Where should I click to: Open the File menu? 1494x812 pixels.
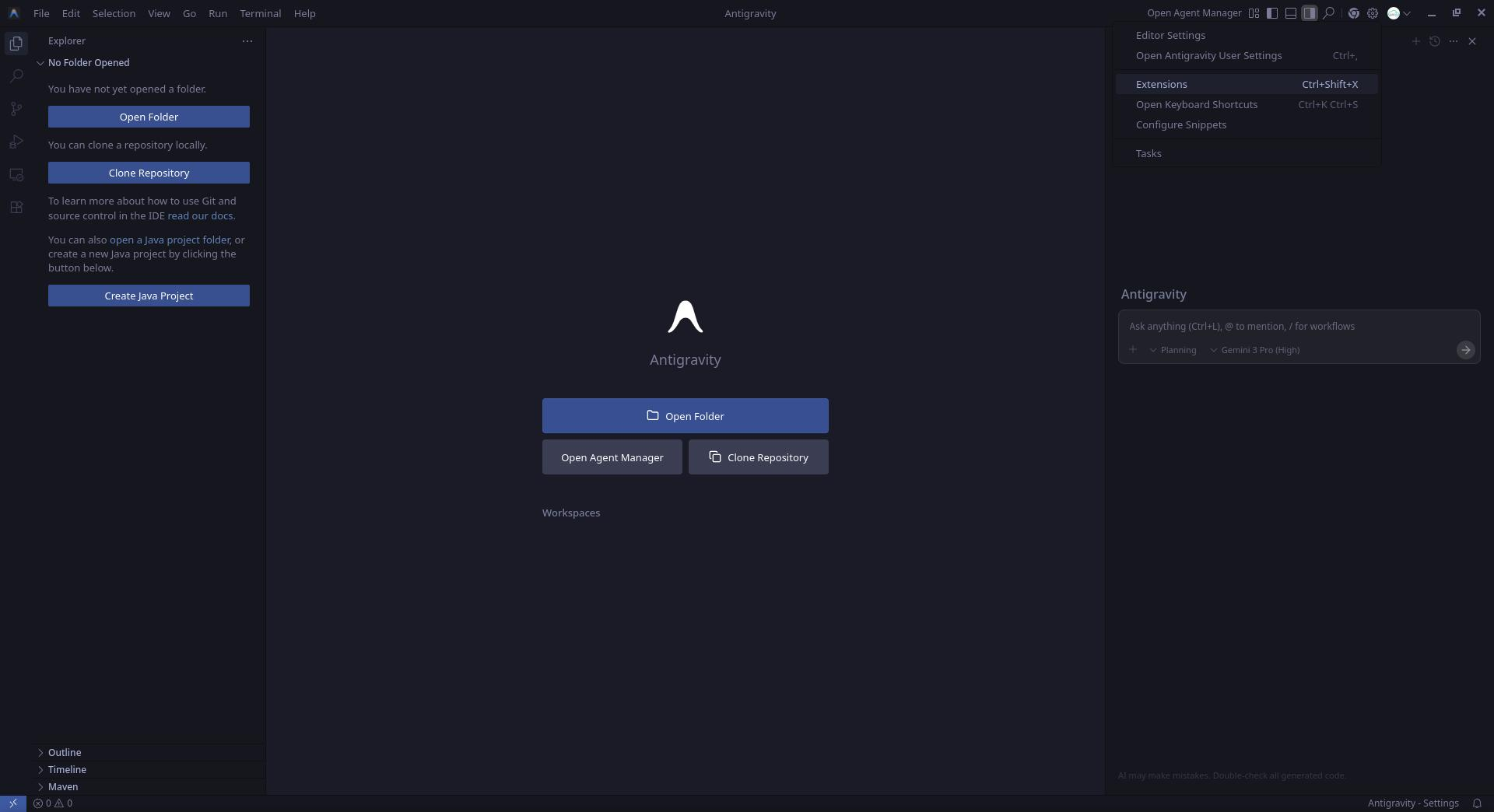tap(41, 13)
